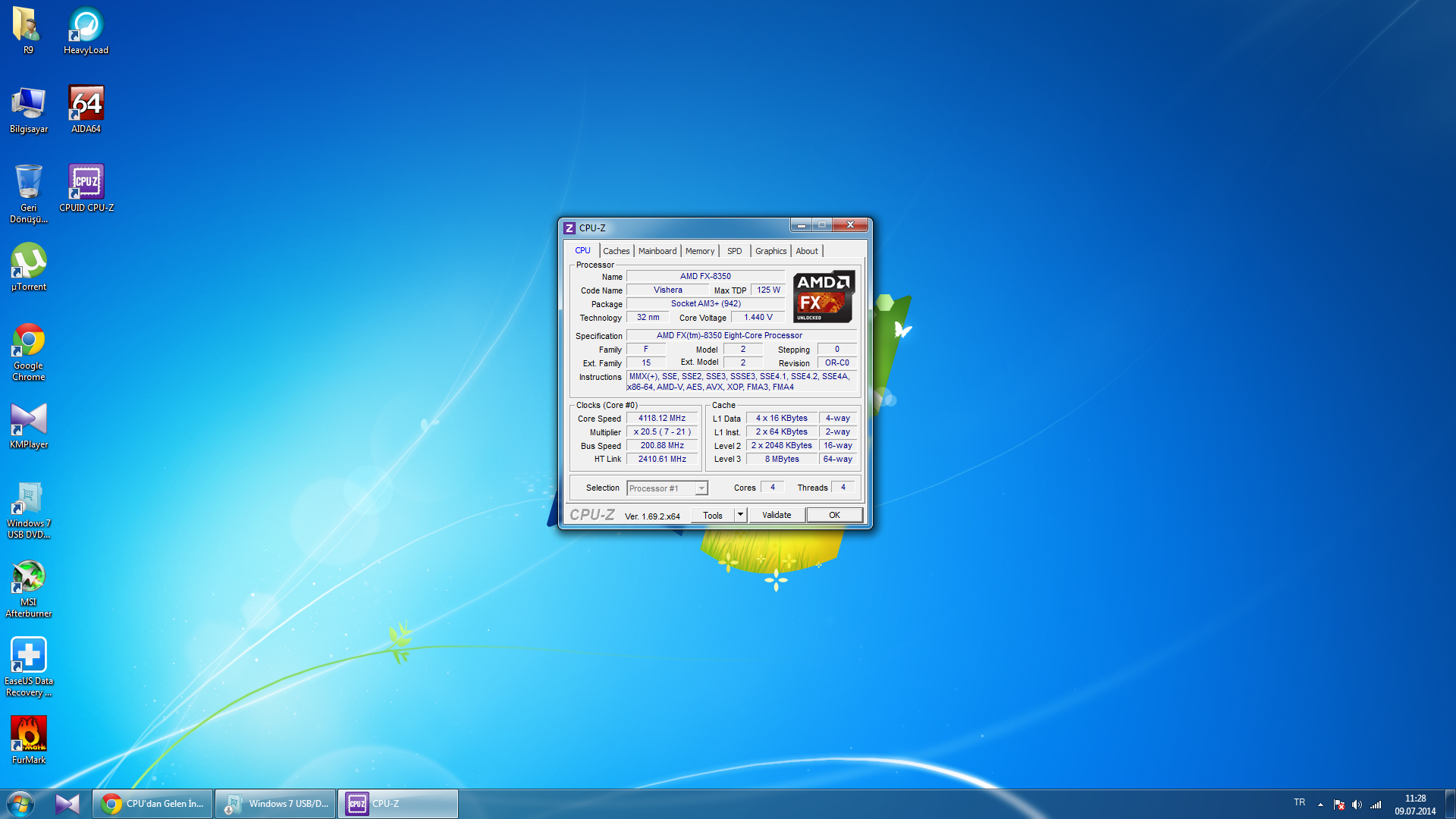The height and width of the screenshot is (819, 1456).
Task: Open the KMPlayer desktop shortcut
Action: pos(28,425)
